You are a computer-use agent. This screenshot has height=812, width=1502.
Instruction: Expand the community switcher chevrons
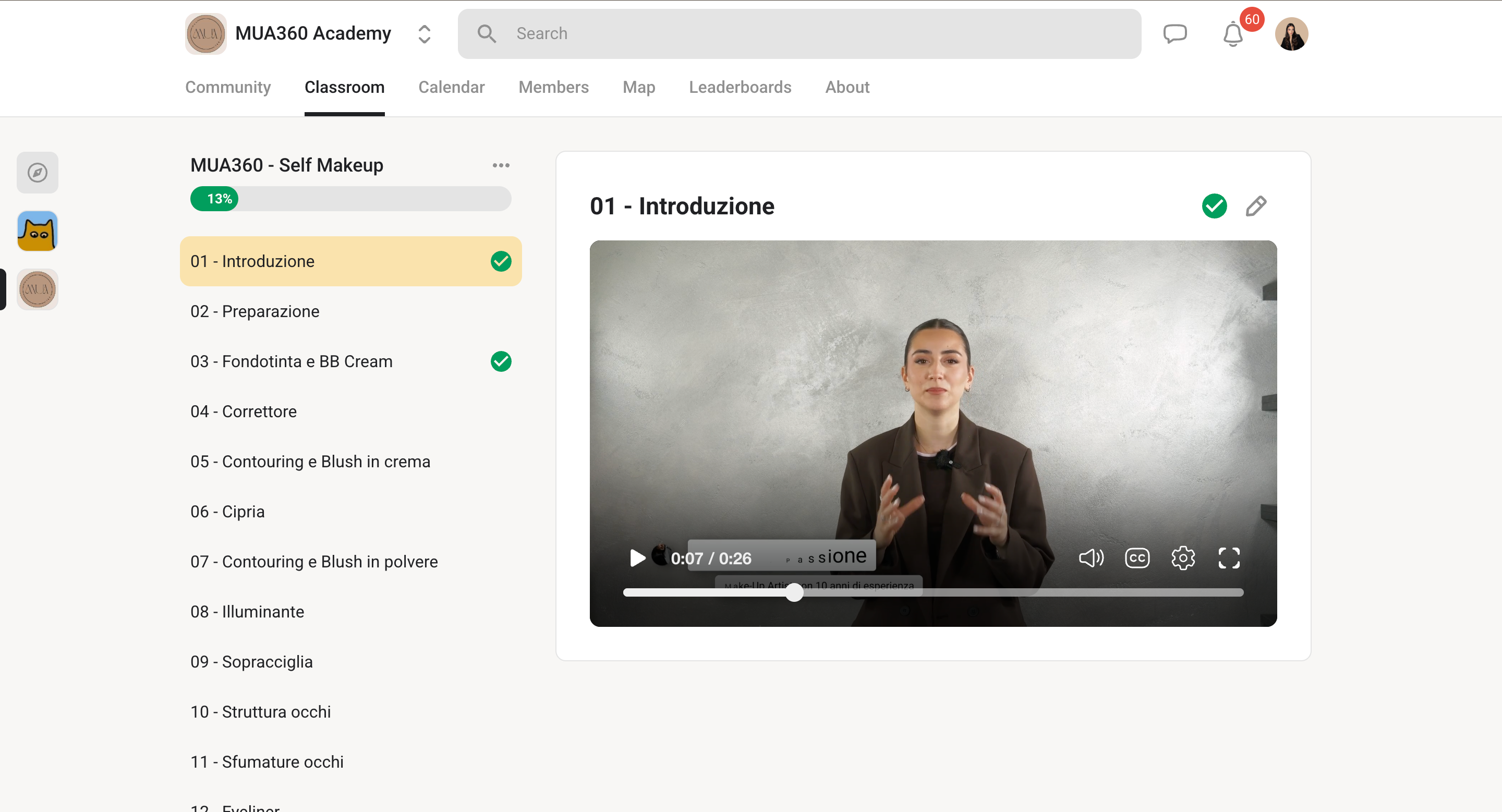coord(425,34)
